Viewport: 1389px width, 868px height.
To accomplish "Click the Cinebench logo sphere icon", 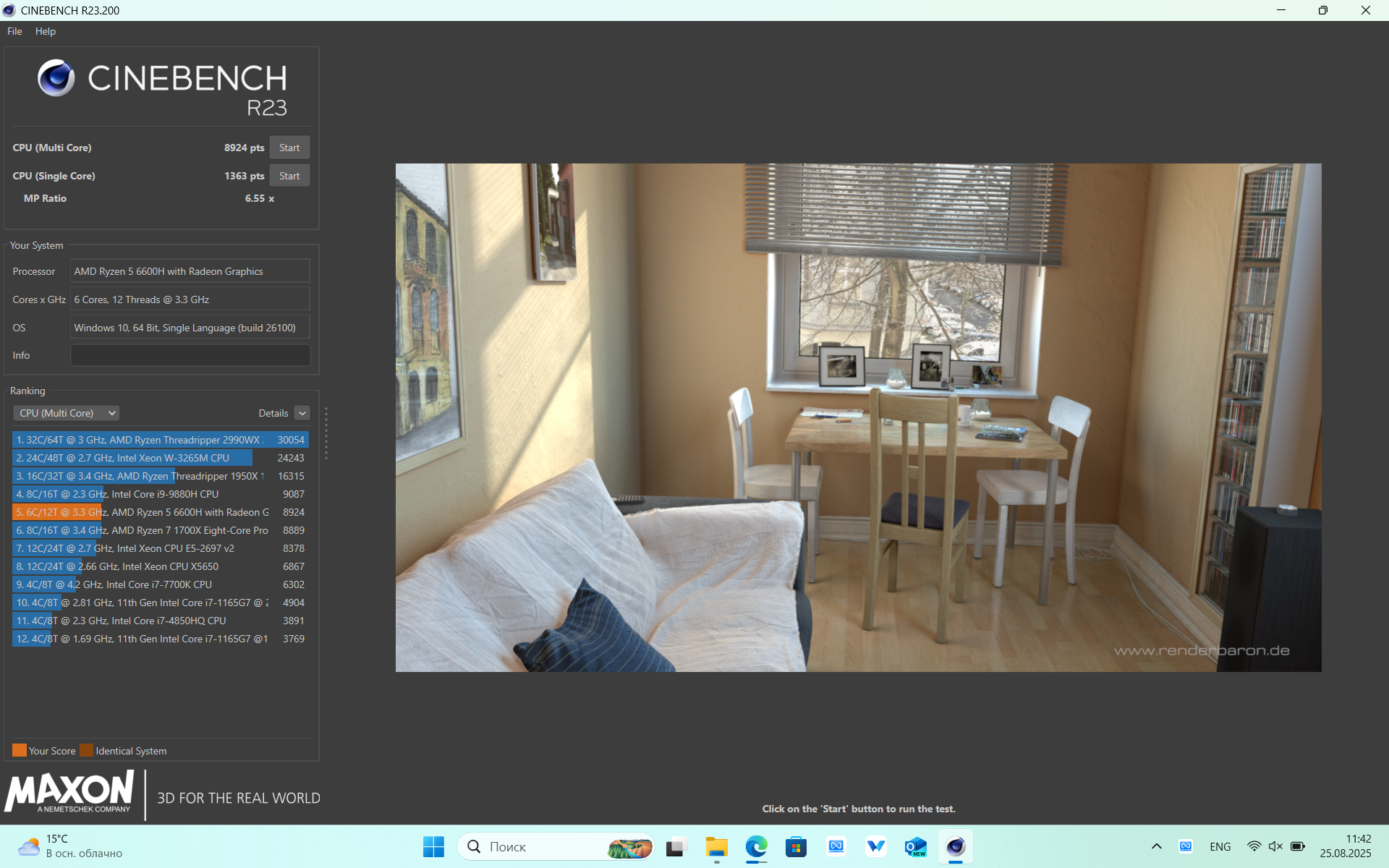I will 56,78.
